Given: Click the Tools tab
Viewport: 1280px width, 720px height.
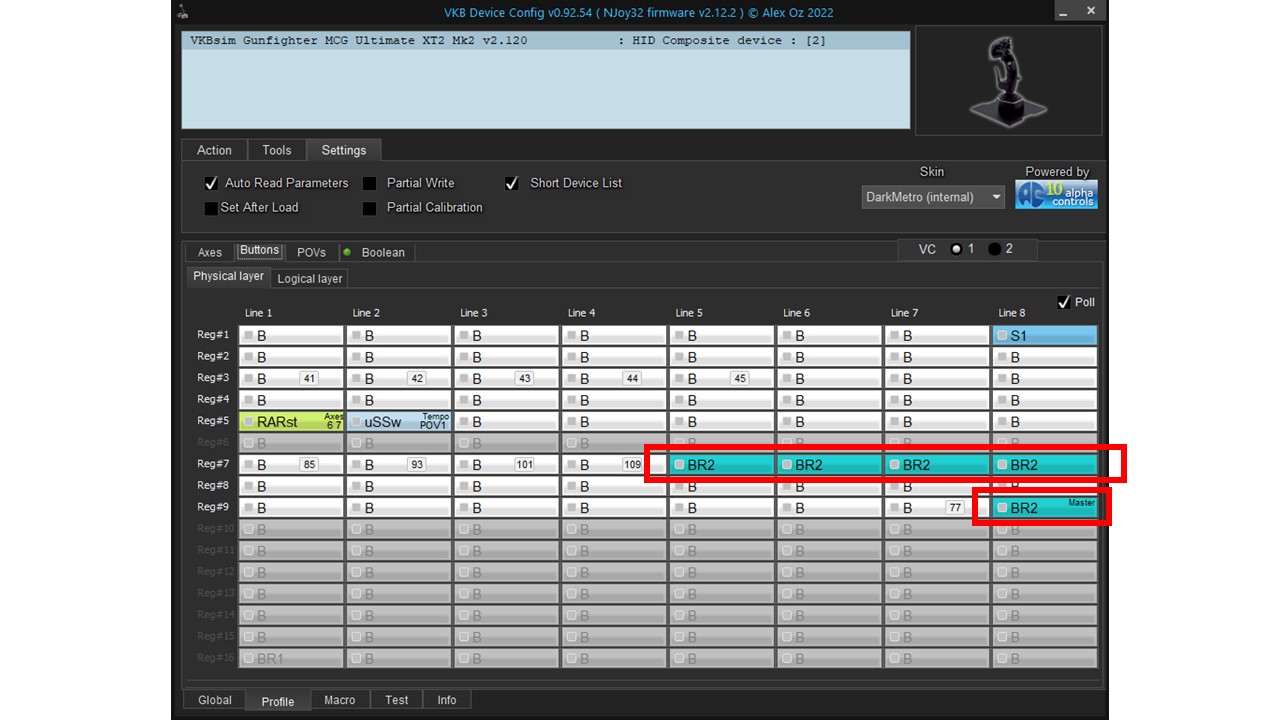Looking at the screenshot, I should 277,150.
